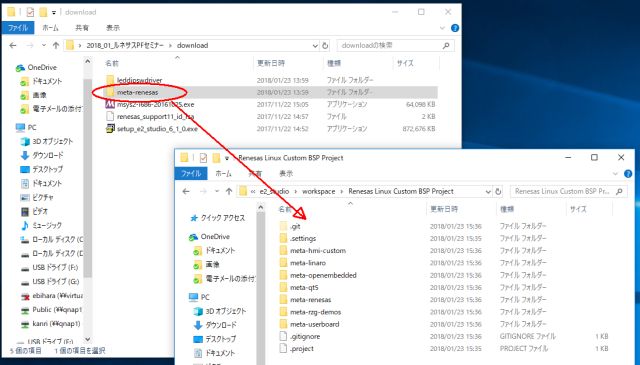The image size is (640, 365).
Task: Select msys2 installer executable icon
Action: 110,105
